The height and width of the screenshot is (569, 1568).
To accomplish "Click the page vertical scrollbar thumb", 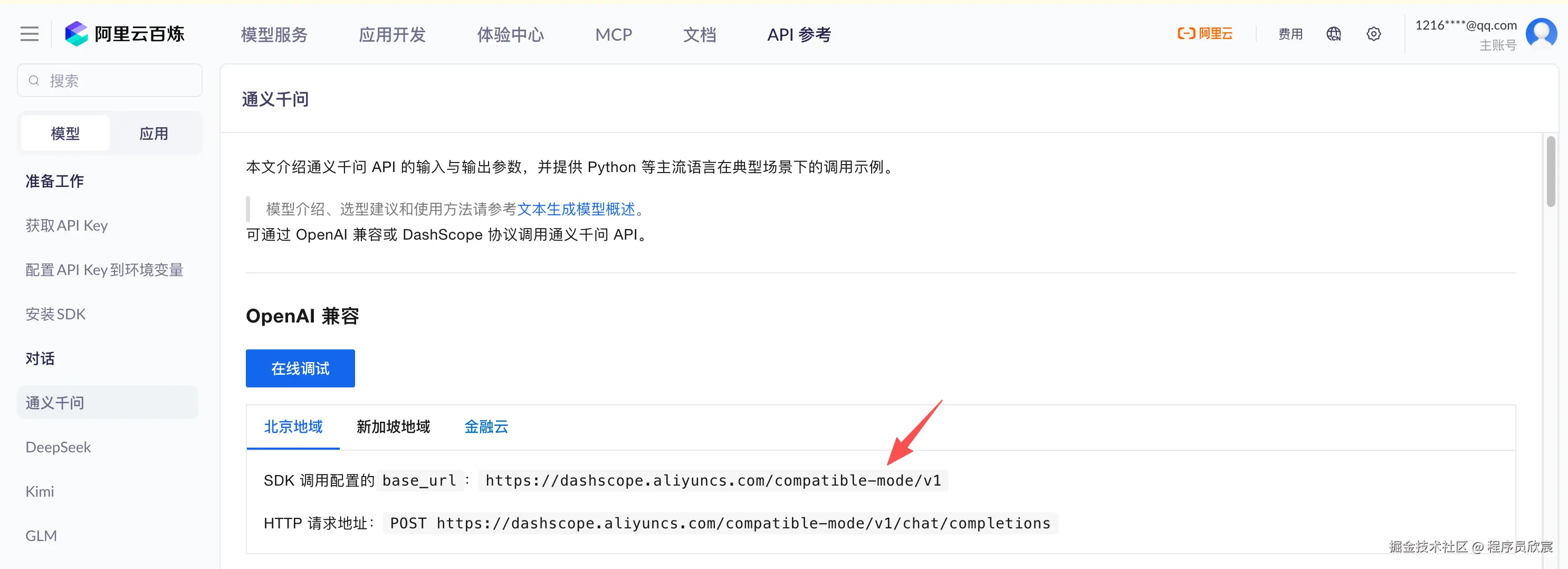I will click(1551, 172).
